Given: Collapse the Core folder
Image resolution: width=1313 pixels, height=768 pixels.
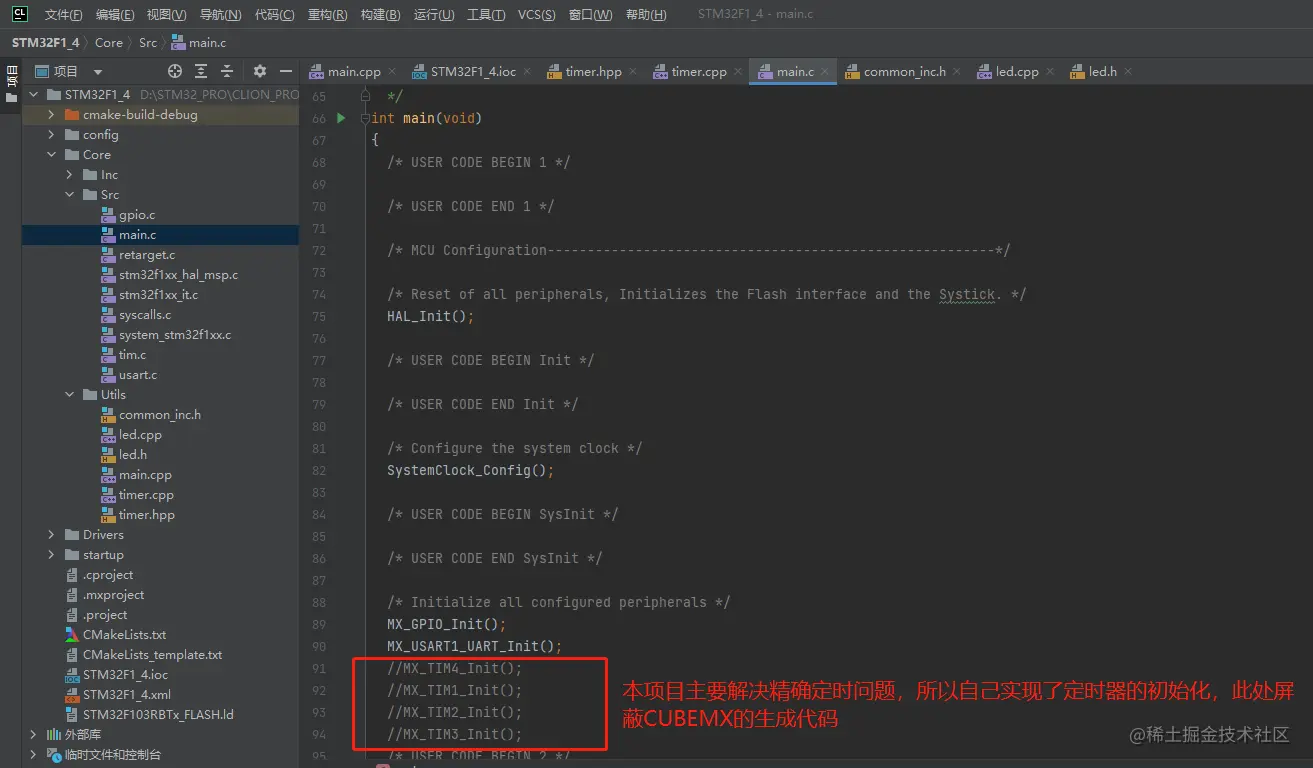Looking at the screenshot, I should coord(51,155).
